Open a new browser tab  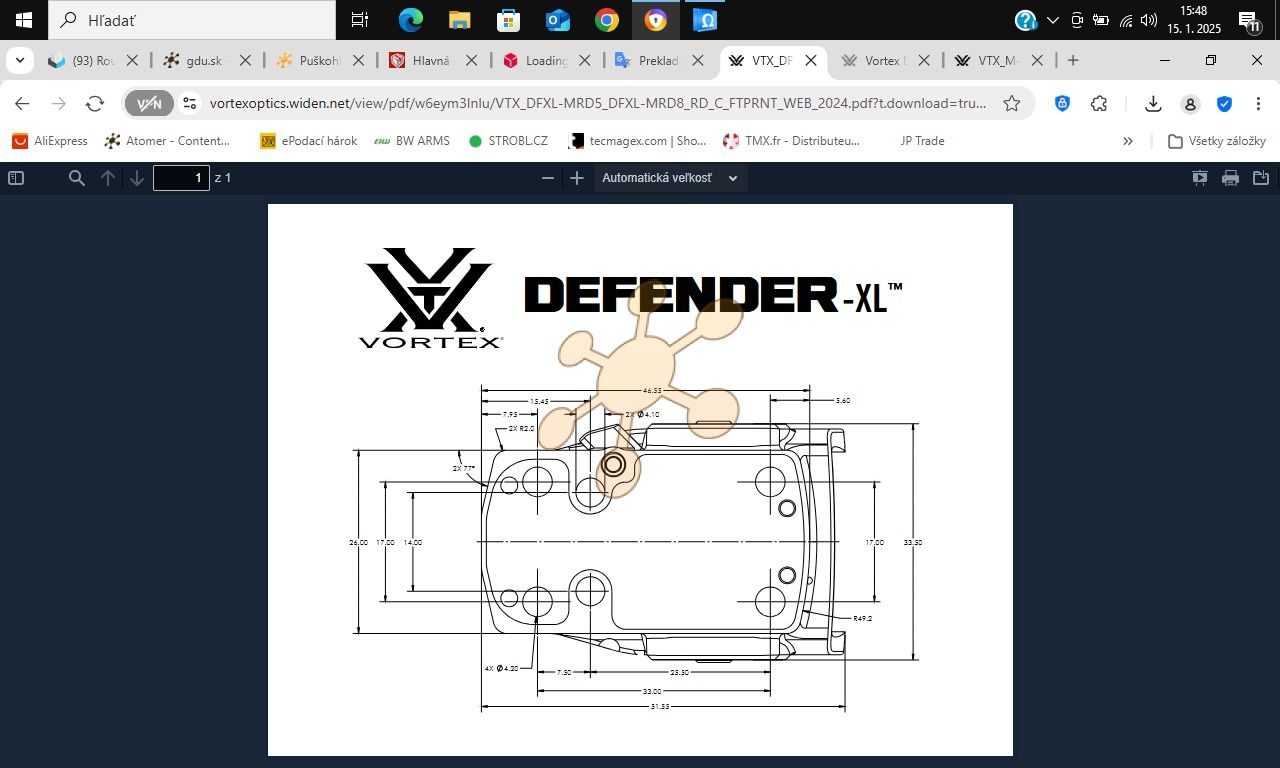(1073, 60)
